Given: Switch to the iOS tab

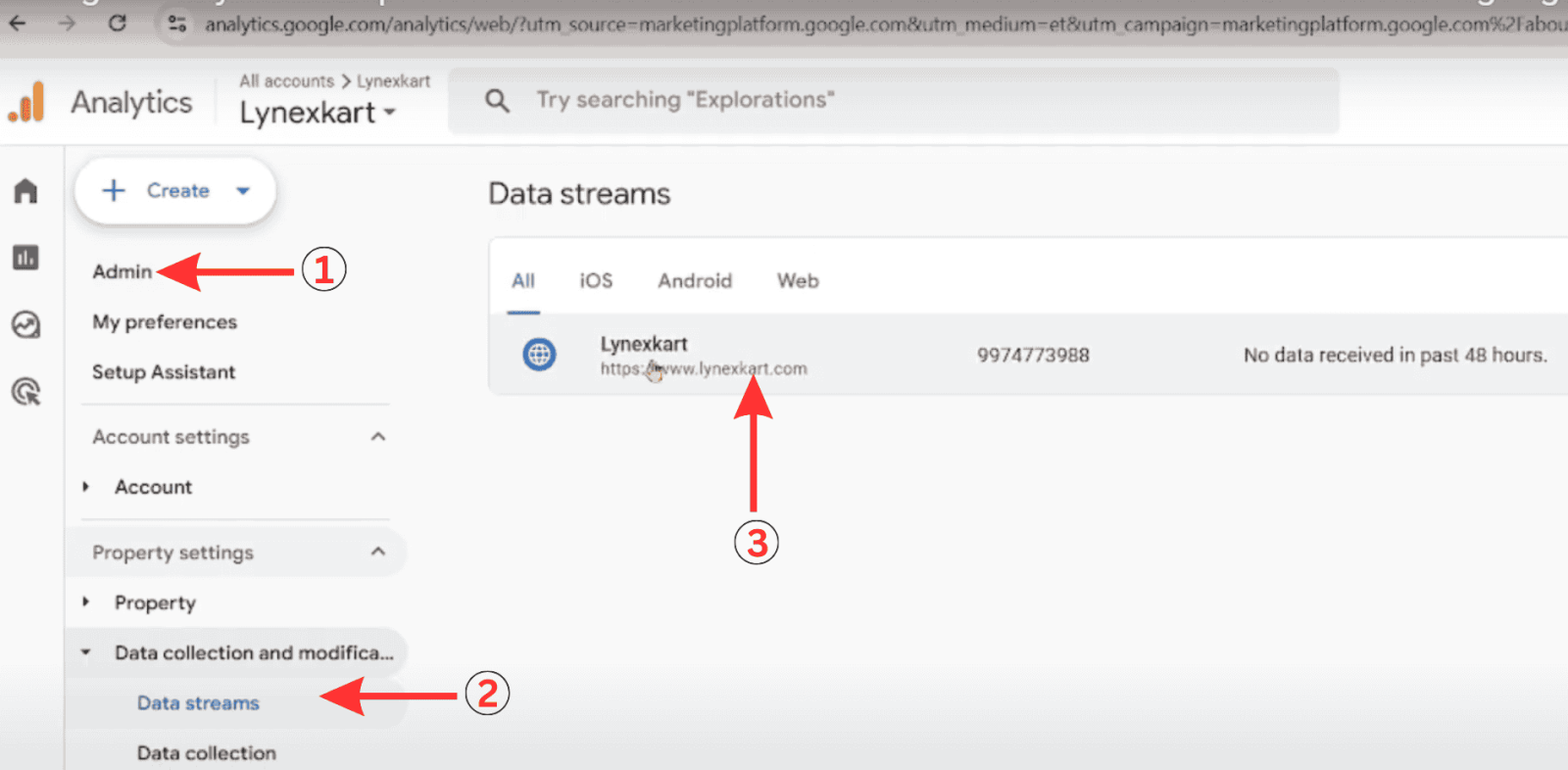Looking at the screenshot, I should coord(596,281).
